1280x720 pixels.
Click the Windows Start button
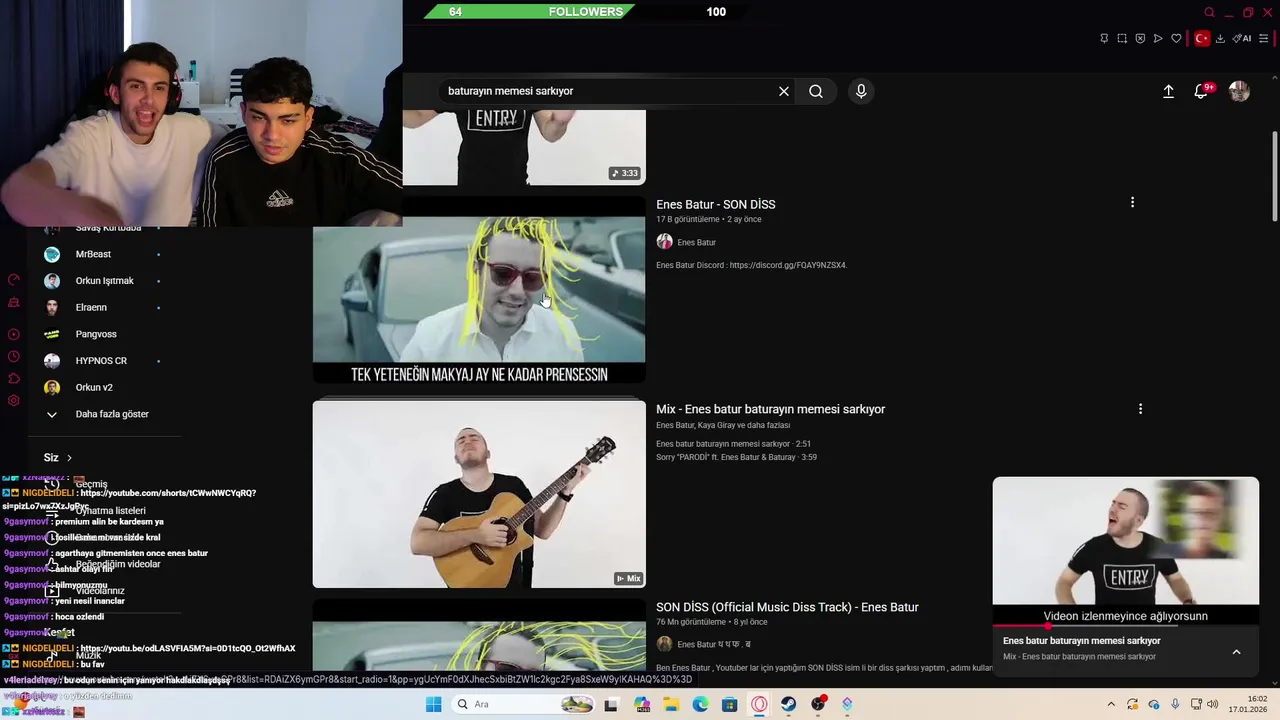[433, 704]
